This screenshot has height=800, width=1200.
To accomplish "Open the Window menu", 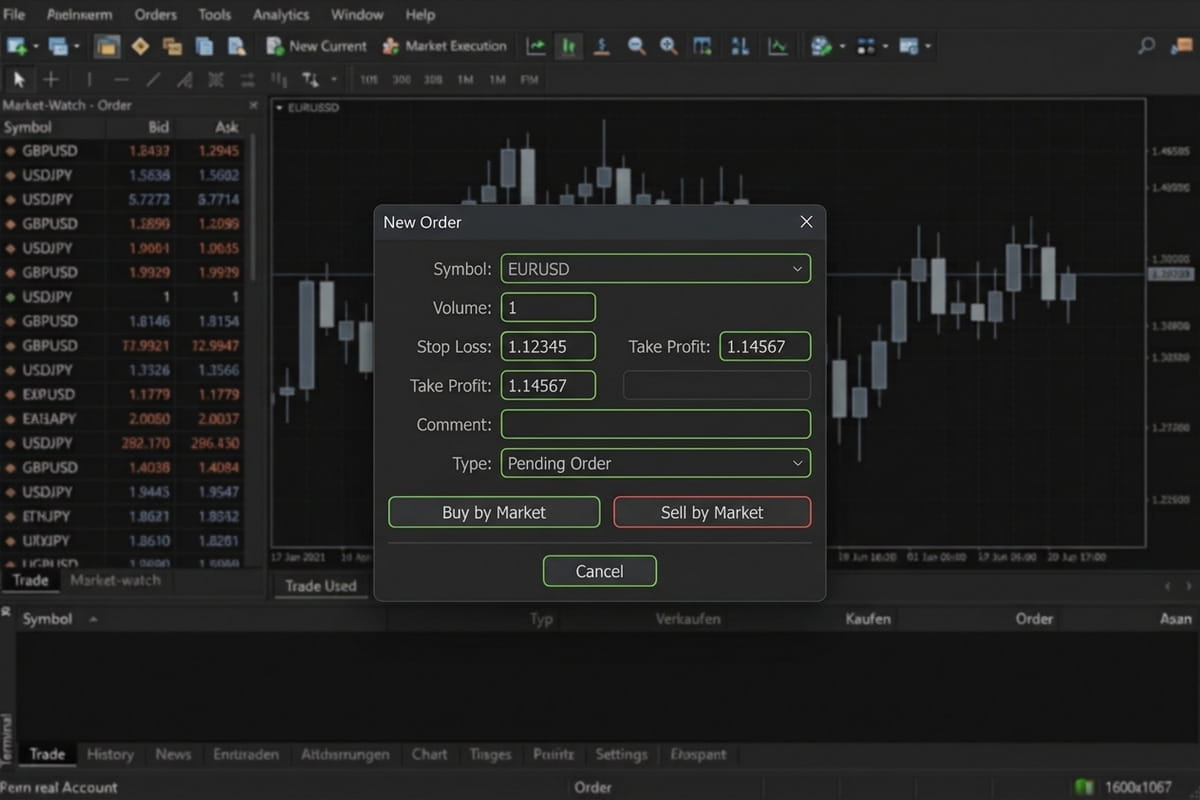I will [357, 14].
